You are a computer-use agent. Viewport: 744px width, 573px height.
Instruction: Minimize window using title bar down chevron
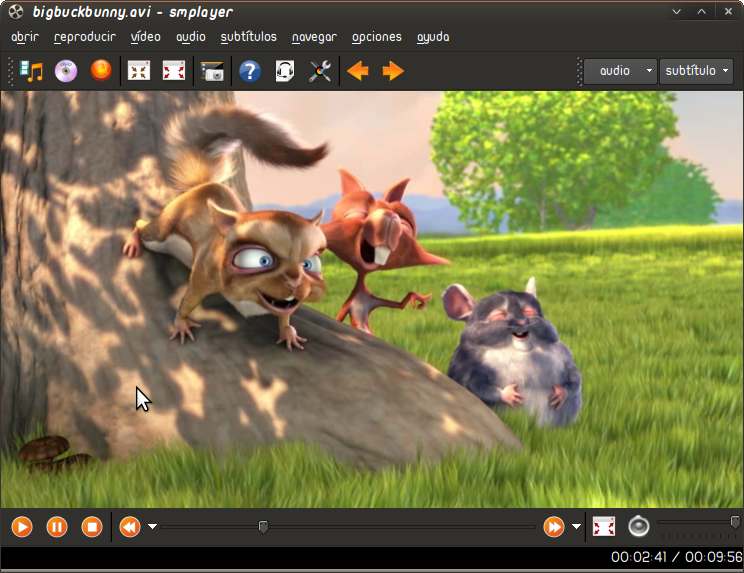[677, 12]
